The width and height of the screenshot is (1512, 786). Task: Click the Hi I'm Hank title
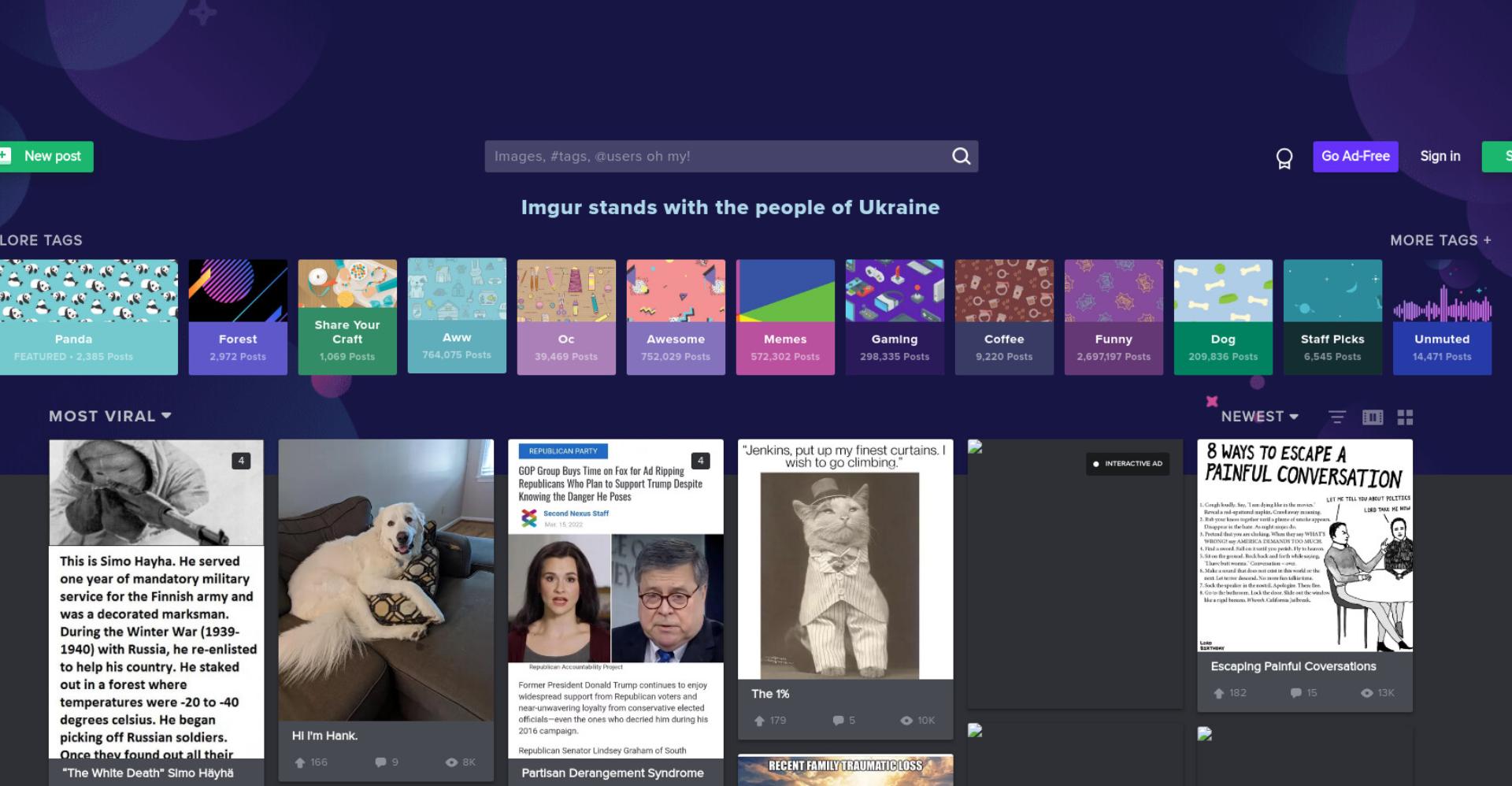pos(324,736)
